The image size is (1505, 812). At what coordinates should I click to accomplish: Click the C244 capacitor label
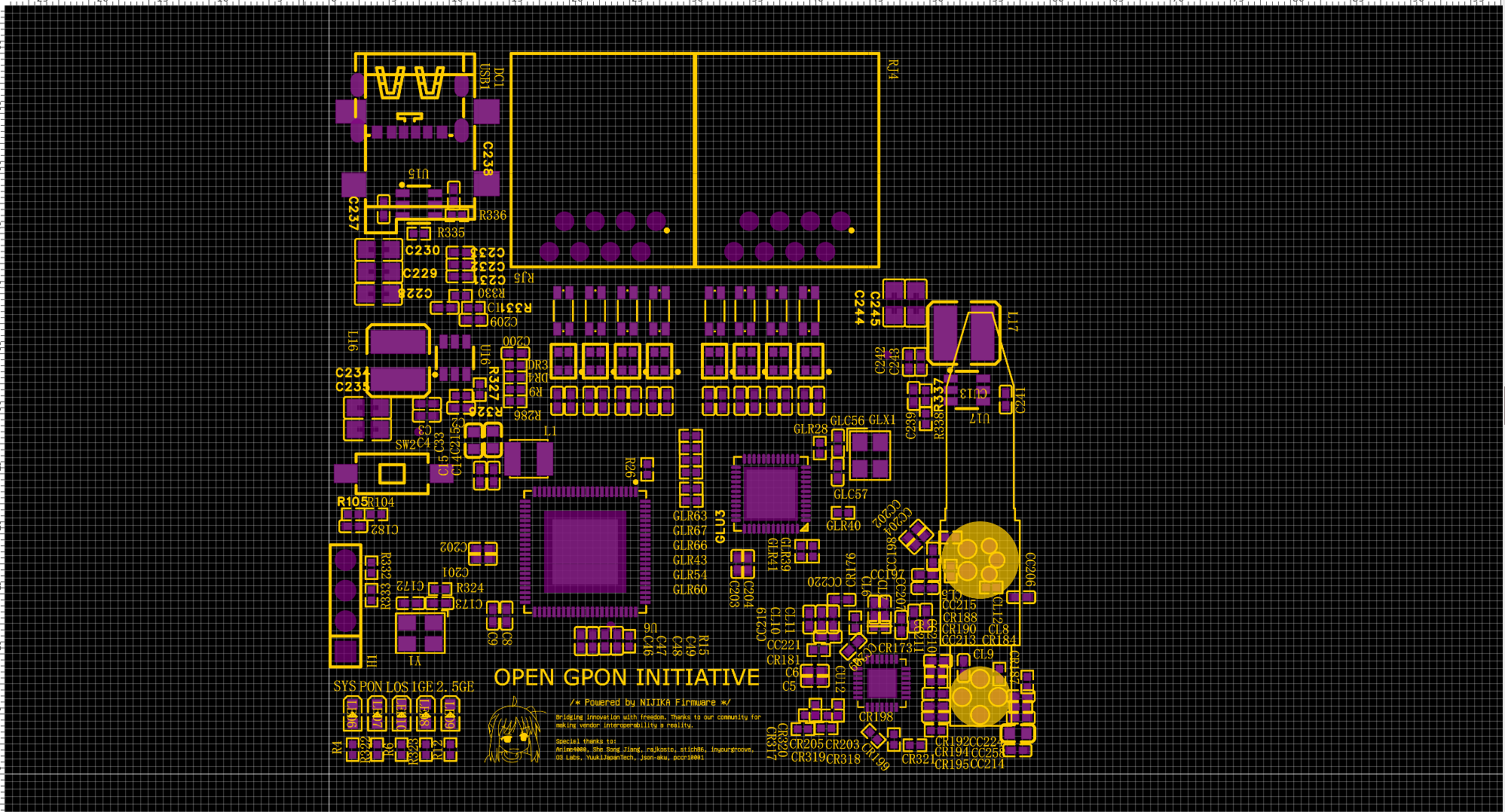pyautogui.click(x=859, y=307)
